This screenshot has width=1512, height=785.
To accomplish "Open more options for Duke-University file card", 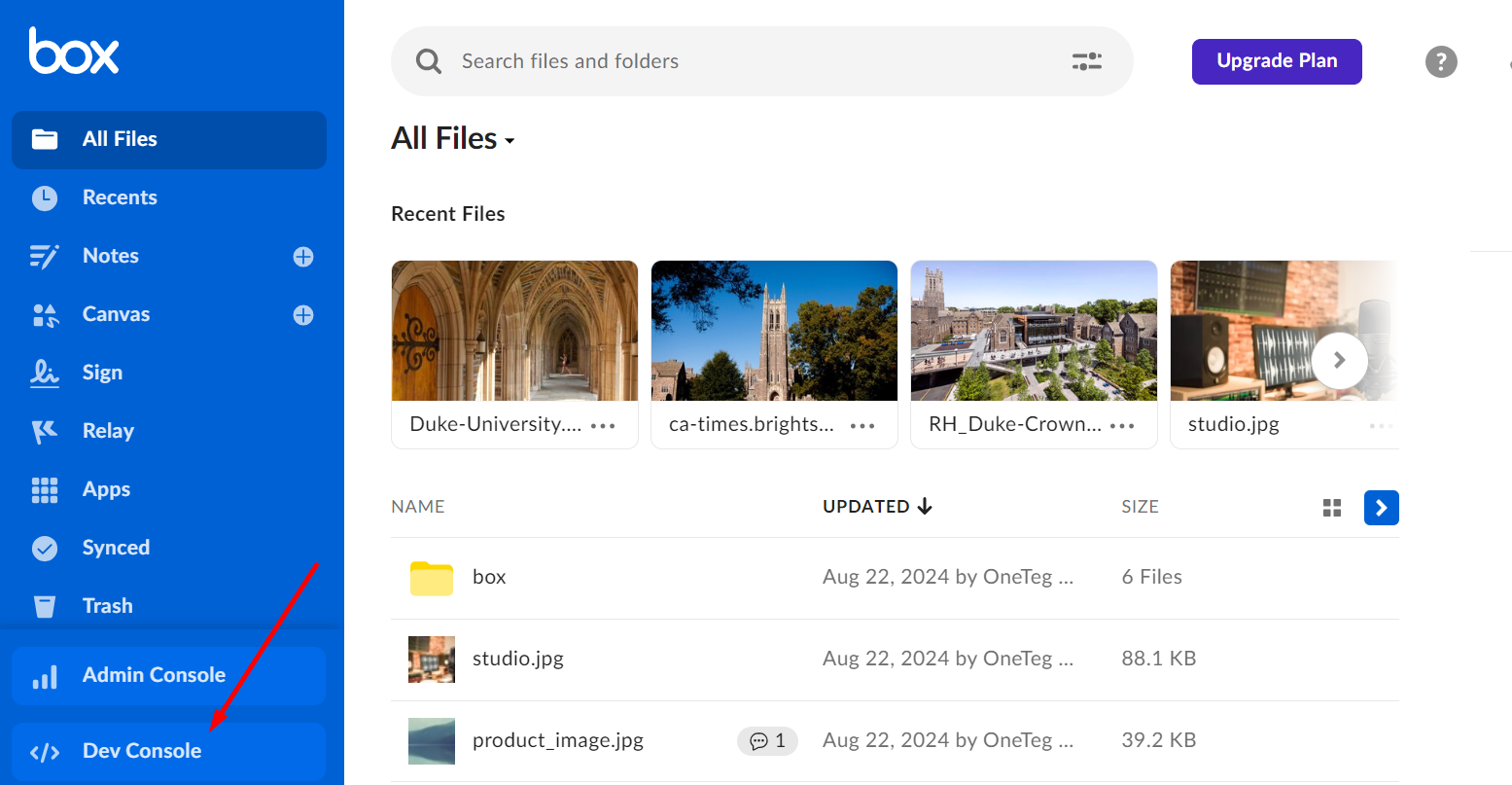I will pyautogui.click(x=603, y=426).
